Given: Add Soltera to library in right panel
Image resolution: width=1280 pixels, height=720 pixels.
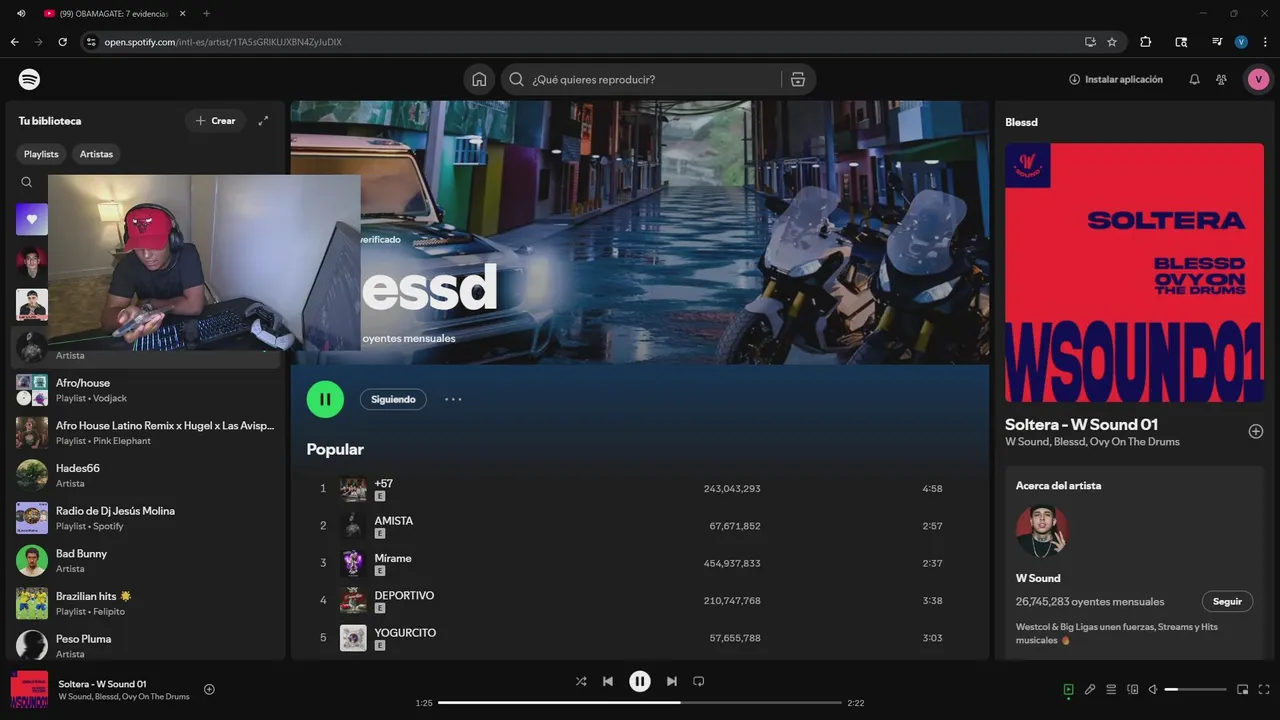Looking at the screenshot, I should [1256, 431].
